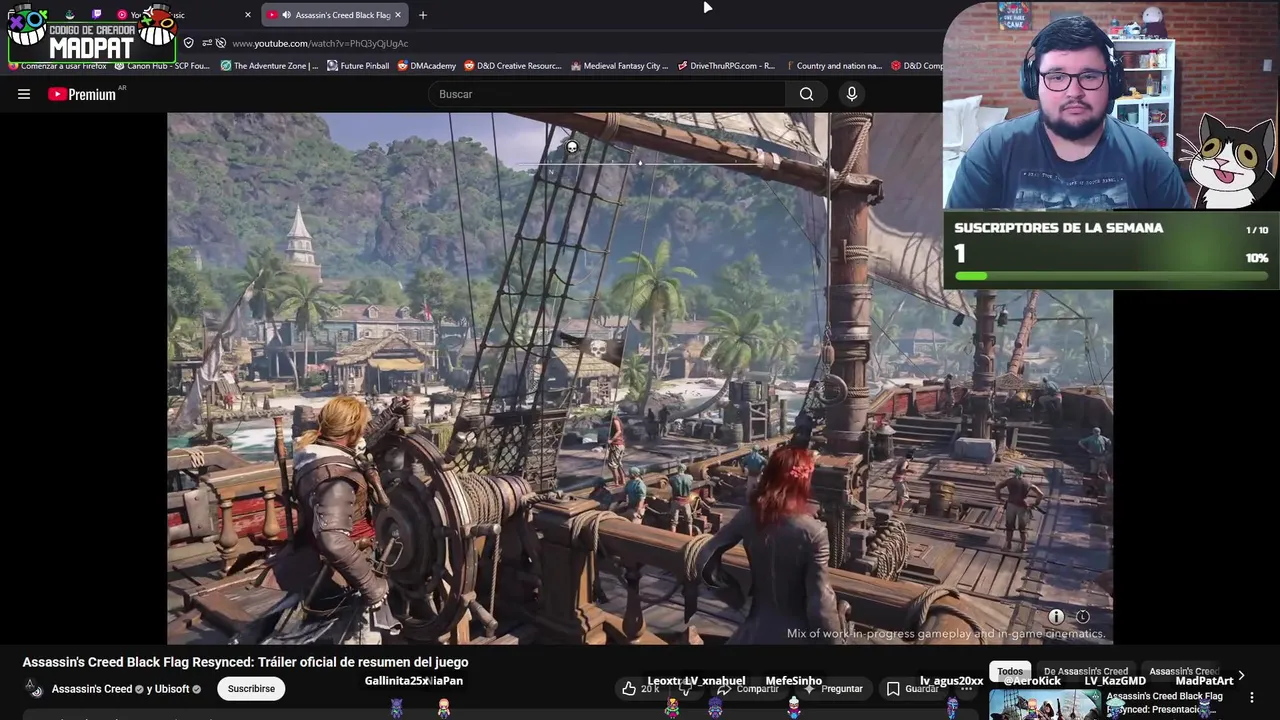Open the site permissions icon
This screenshot has width=1280, height=720.
[x=207, y=43]
